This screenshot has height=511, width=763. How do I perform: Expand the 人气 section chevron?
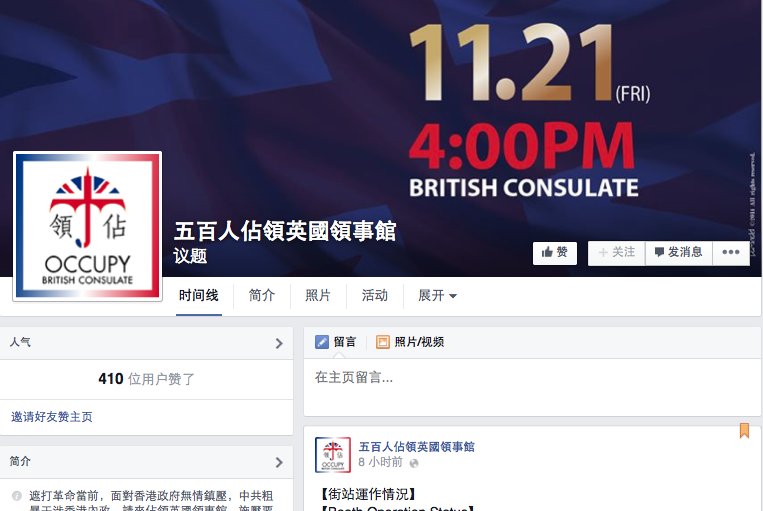coord(279,343)
